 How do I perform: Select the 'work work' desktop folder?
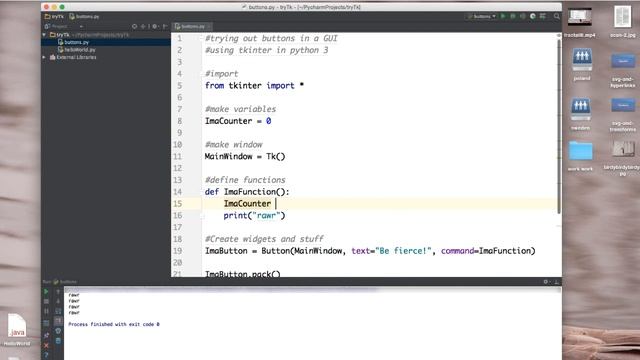pyautogui.click(x=580, y=155)
